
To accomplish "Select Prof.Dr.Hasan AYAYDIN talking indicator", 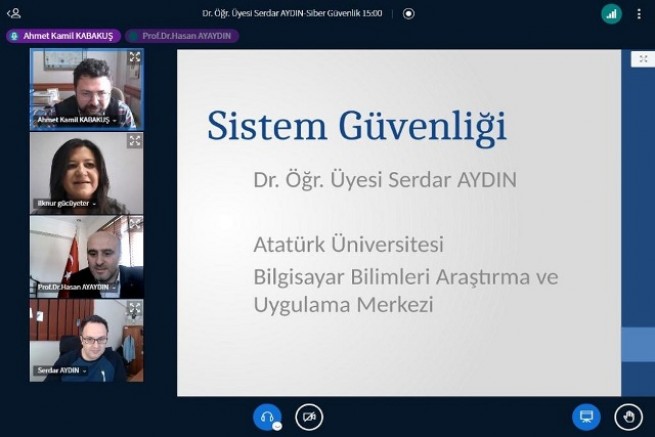I will (182, 36).
